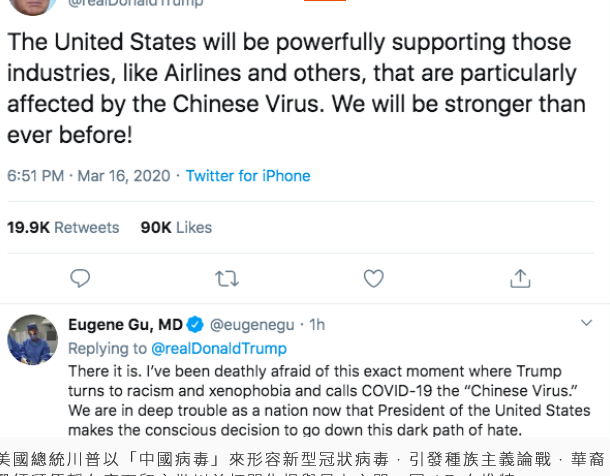Image resolution: width=610 pixels, height=476 pixels.
Task: Click the 1h timestamp on the reply
Action: coord(317,324)
